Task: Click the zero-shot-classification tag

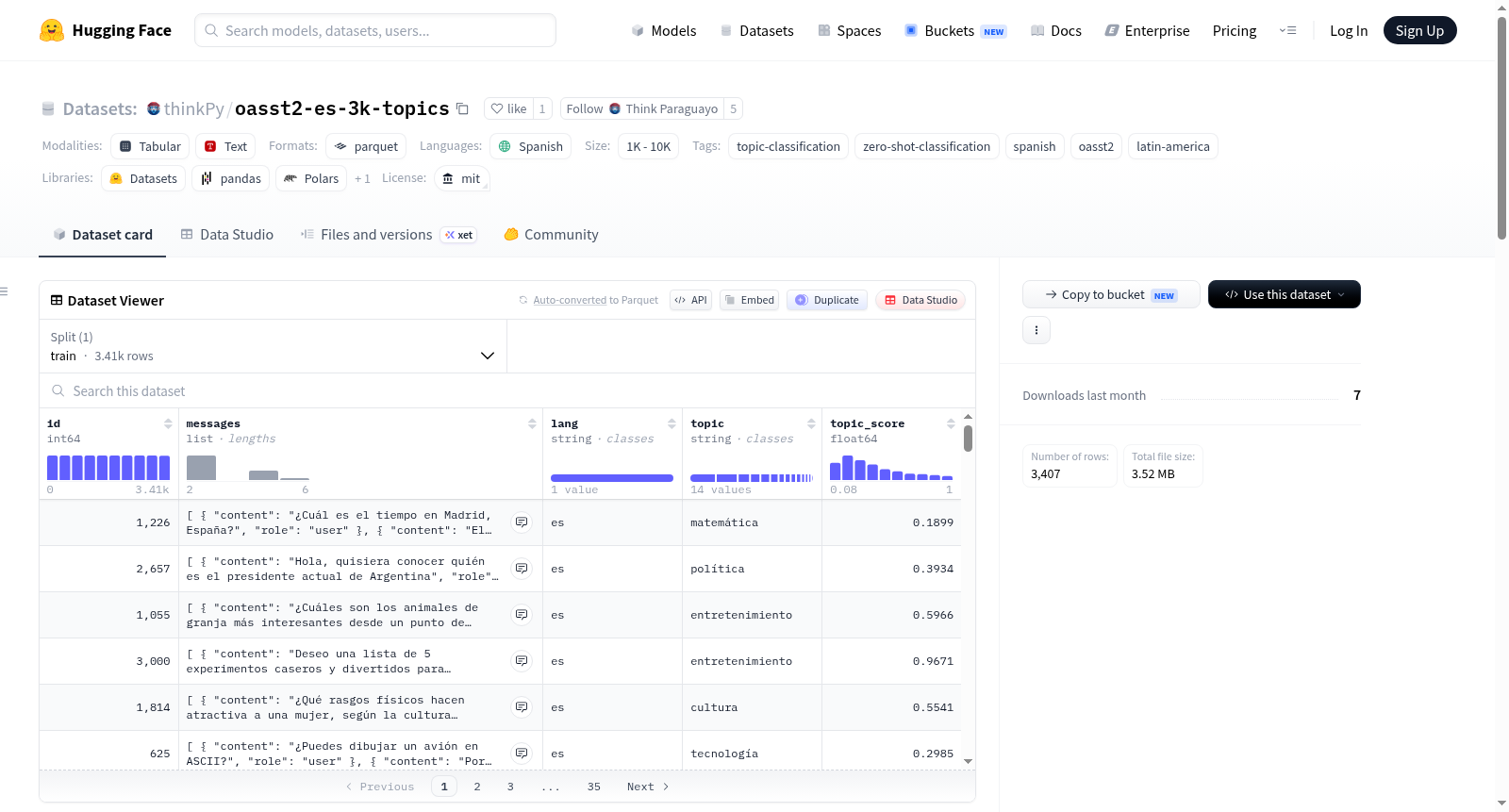Action: (x=927, y=146)
